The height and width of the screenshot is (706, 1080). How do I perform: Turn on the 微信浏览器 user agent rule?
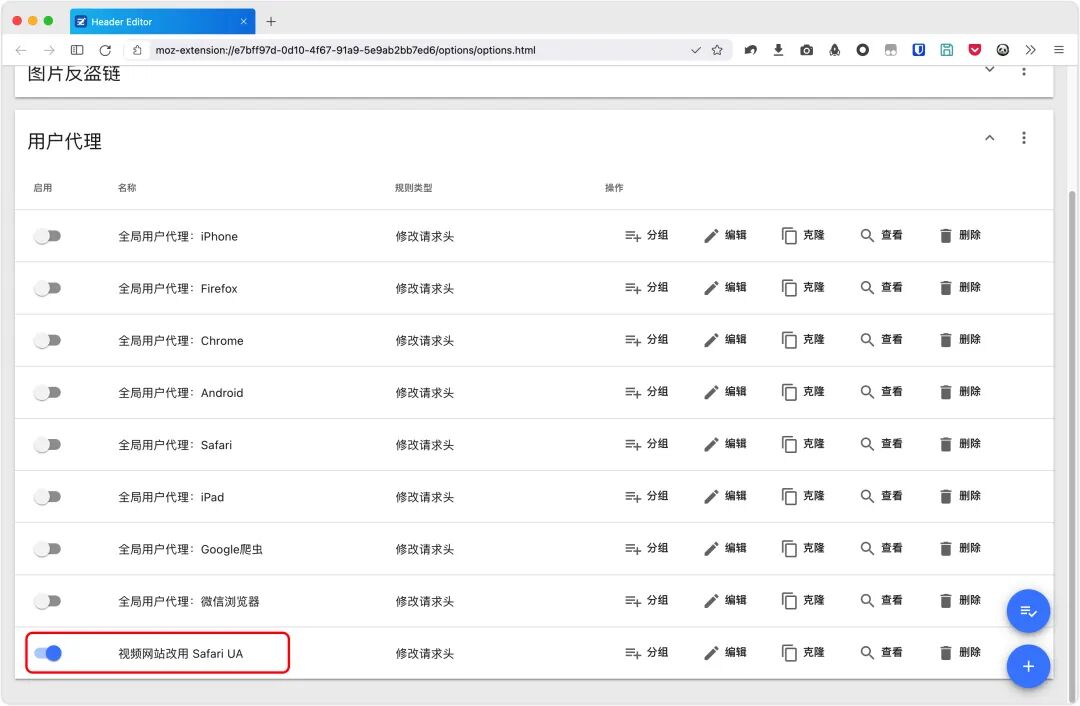[x=48, y=601]
